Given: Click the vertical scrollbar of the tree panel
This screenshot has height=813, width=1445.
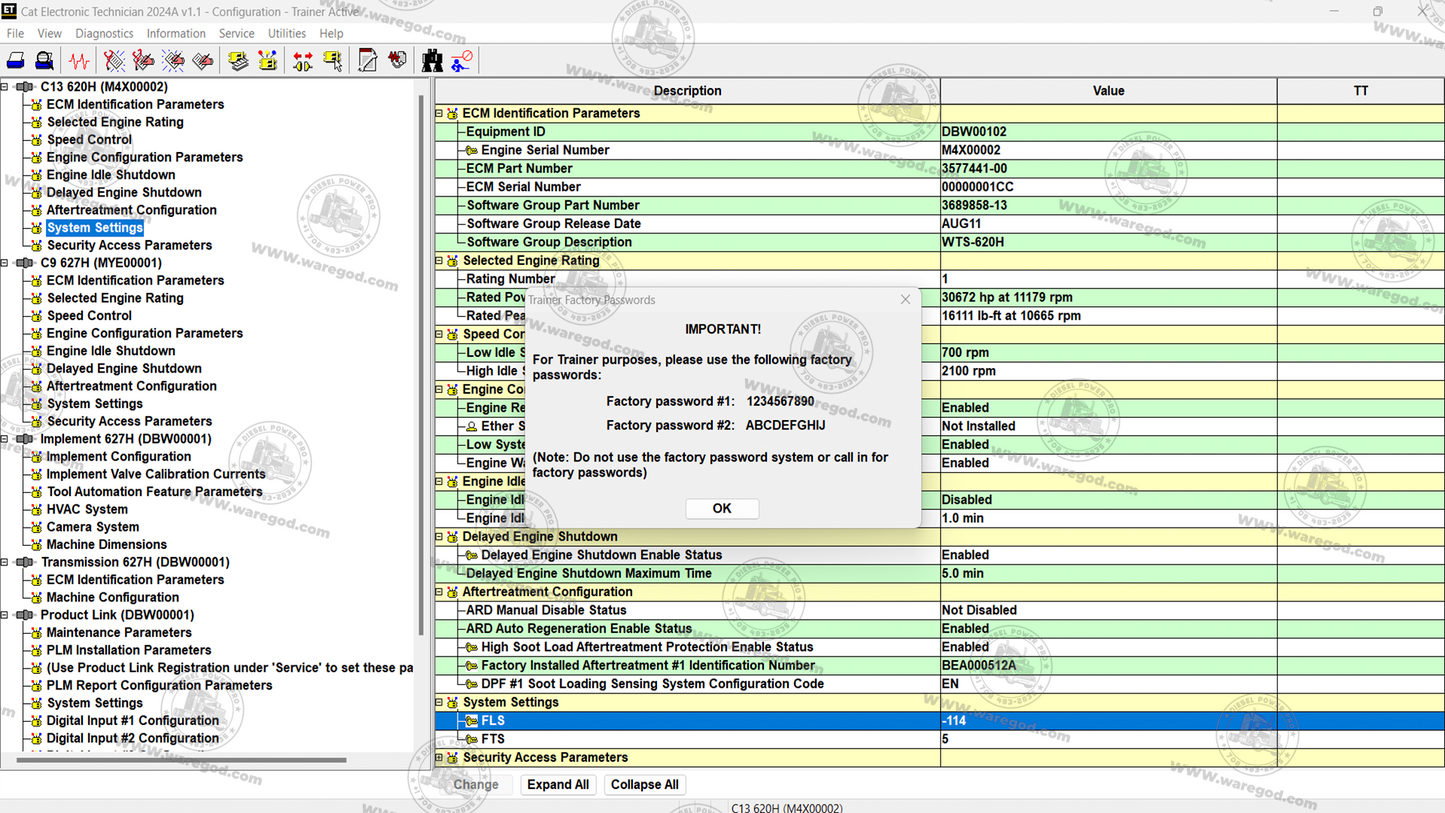Looking at the screenshot, I should [x=422, y=365].
